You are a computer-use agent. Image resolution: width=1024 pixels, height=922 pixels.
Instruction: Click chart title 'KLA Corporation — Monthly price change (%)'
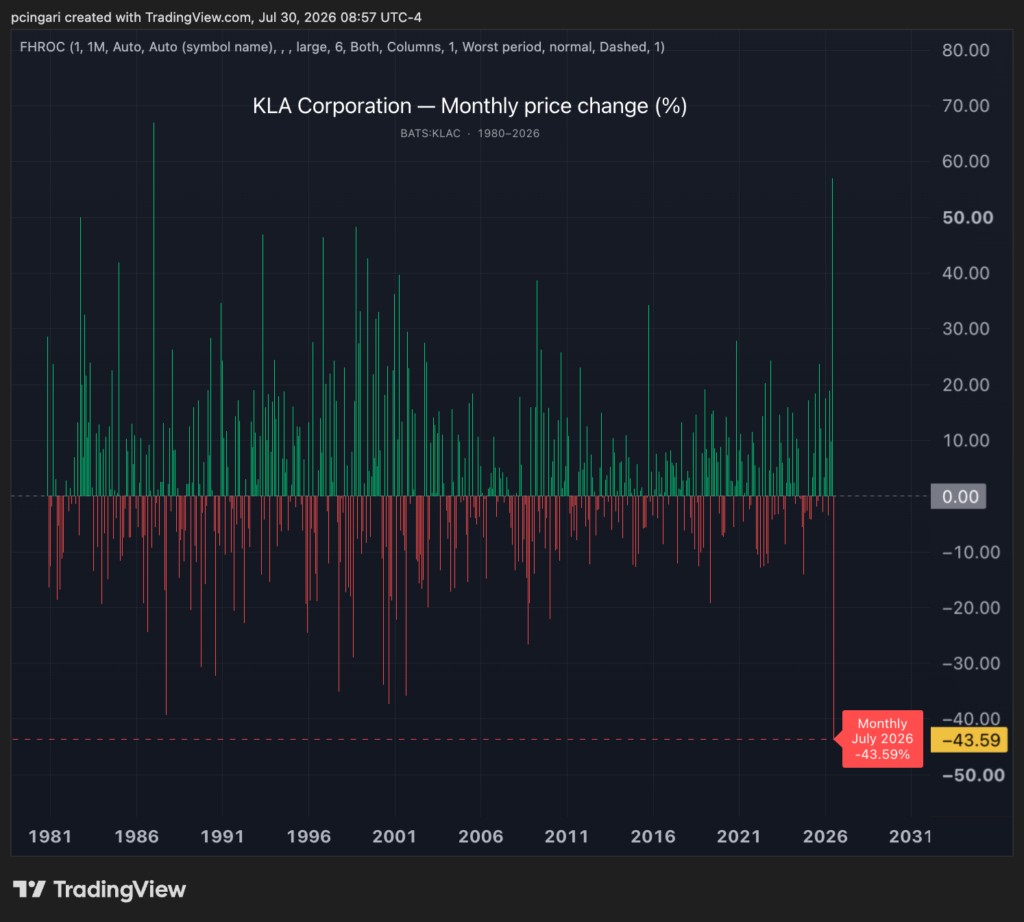[x=470, y=106]
